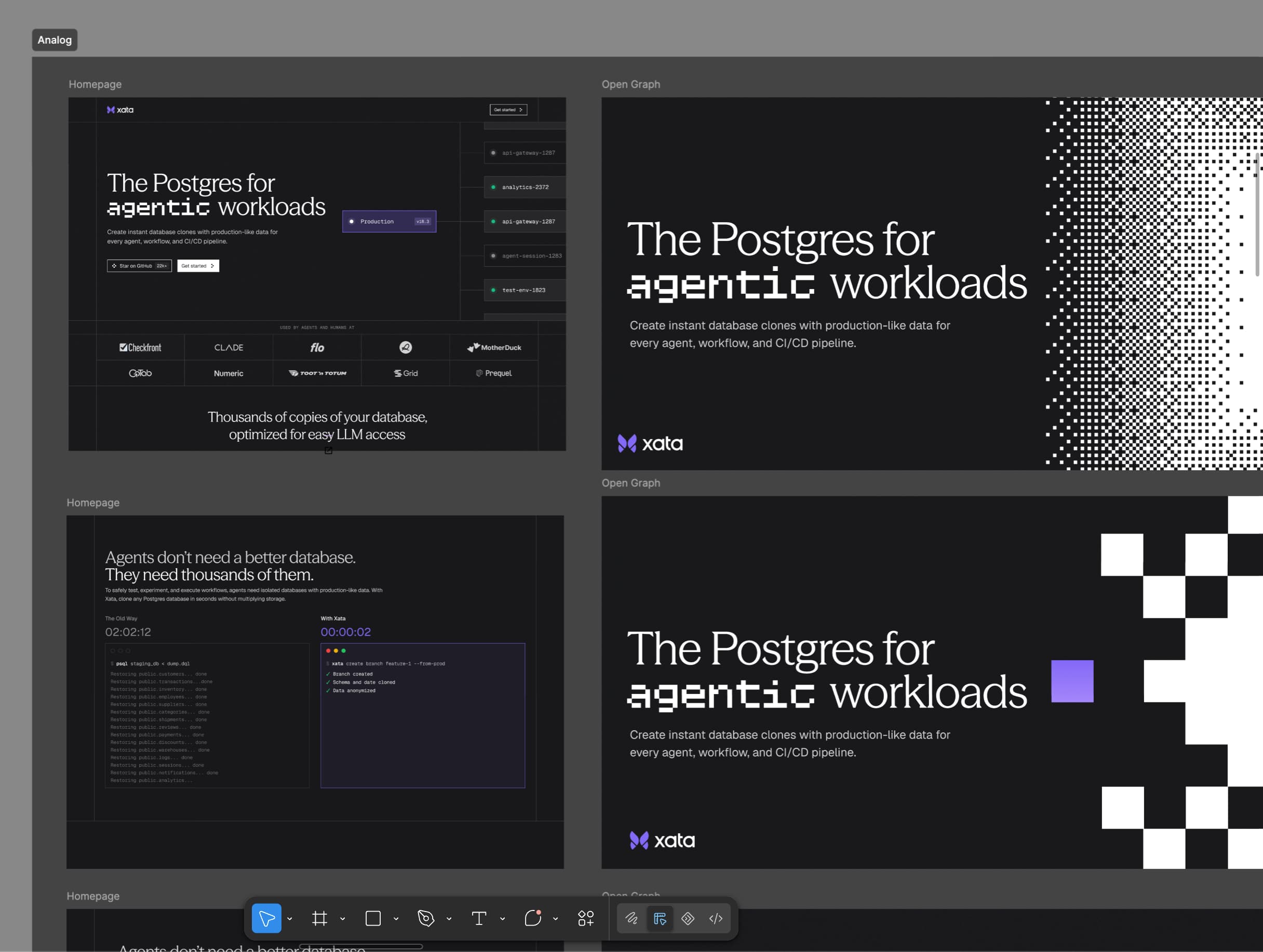
Task: Click Open Graph label above the checkered frame
Action: [x=631, y=483]
